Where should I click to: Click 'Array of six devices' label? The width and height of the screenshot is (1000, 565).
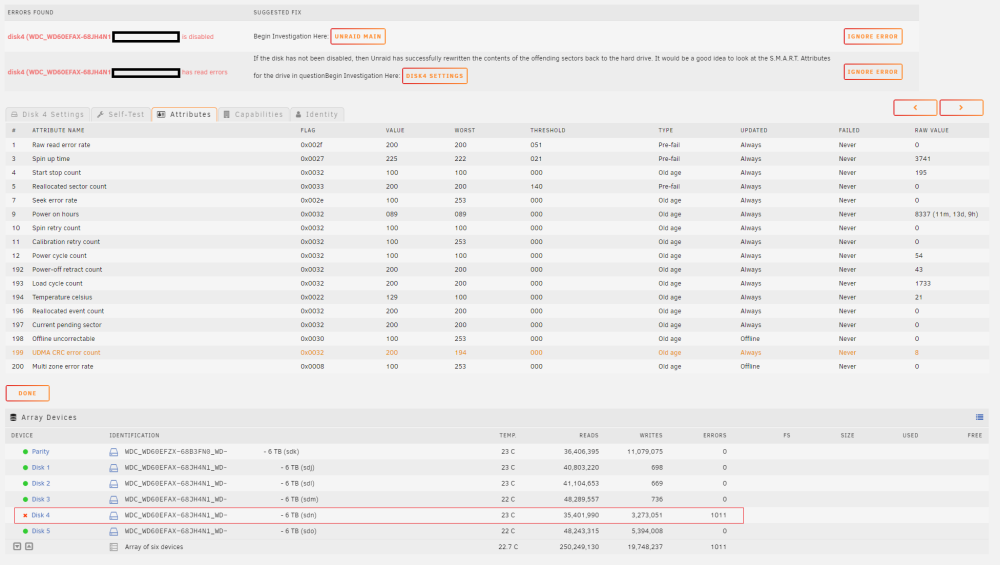[154, 547]
